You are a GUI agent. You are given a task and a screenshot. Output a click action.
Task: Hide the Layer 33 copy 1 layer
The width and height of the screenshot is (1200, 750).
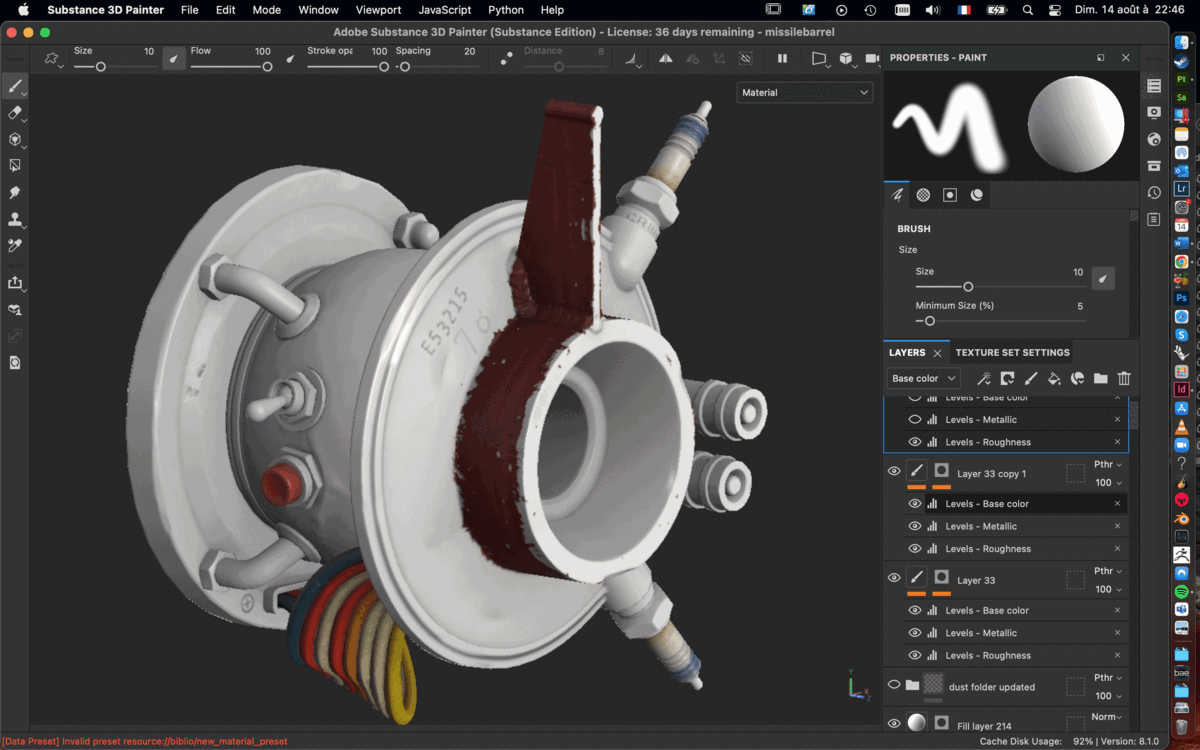click(x=894, y=470)
